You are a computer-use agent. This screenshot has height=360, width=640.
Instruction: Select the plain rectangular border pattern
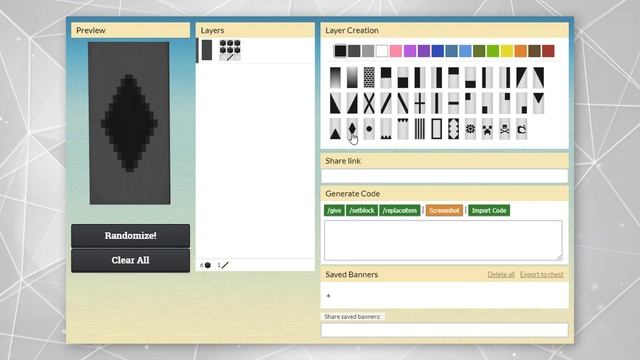tap(437, 129)
